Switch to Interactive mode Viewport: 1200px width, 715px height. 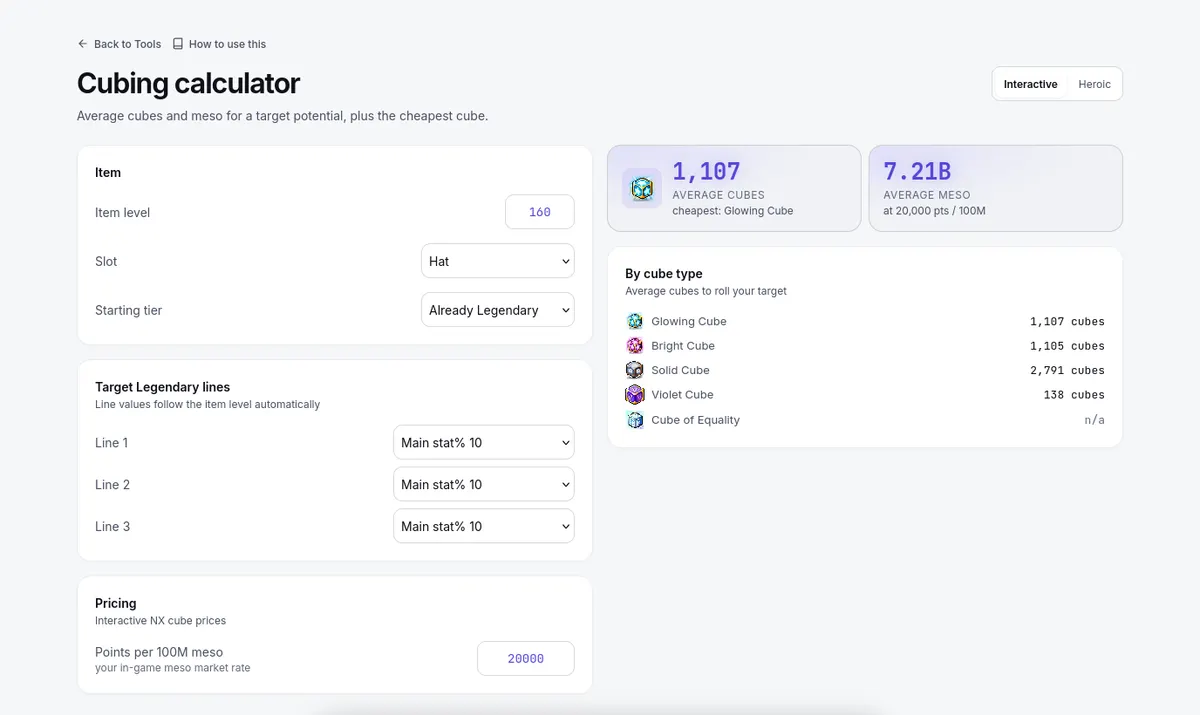1030,84
